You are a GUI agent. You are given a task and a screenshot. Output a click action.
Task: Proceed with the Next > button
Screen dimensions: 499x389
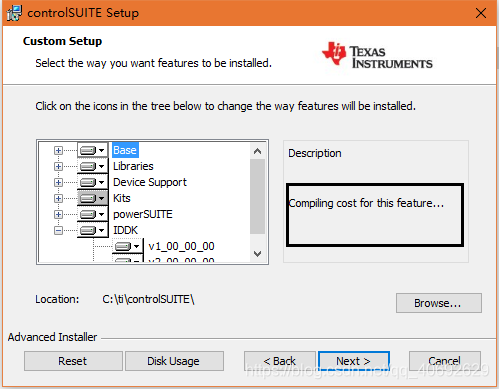pyautogui.click(x=354, y=361)
